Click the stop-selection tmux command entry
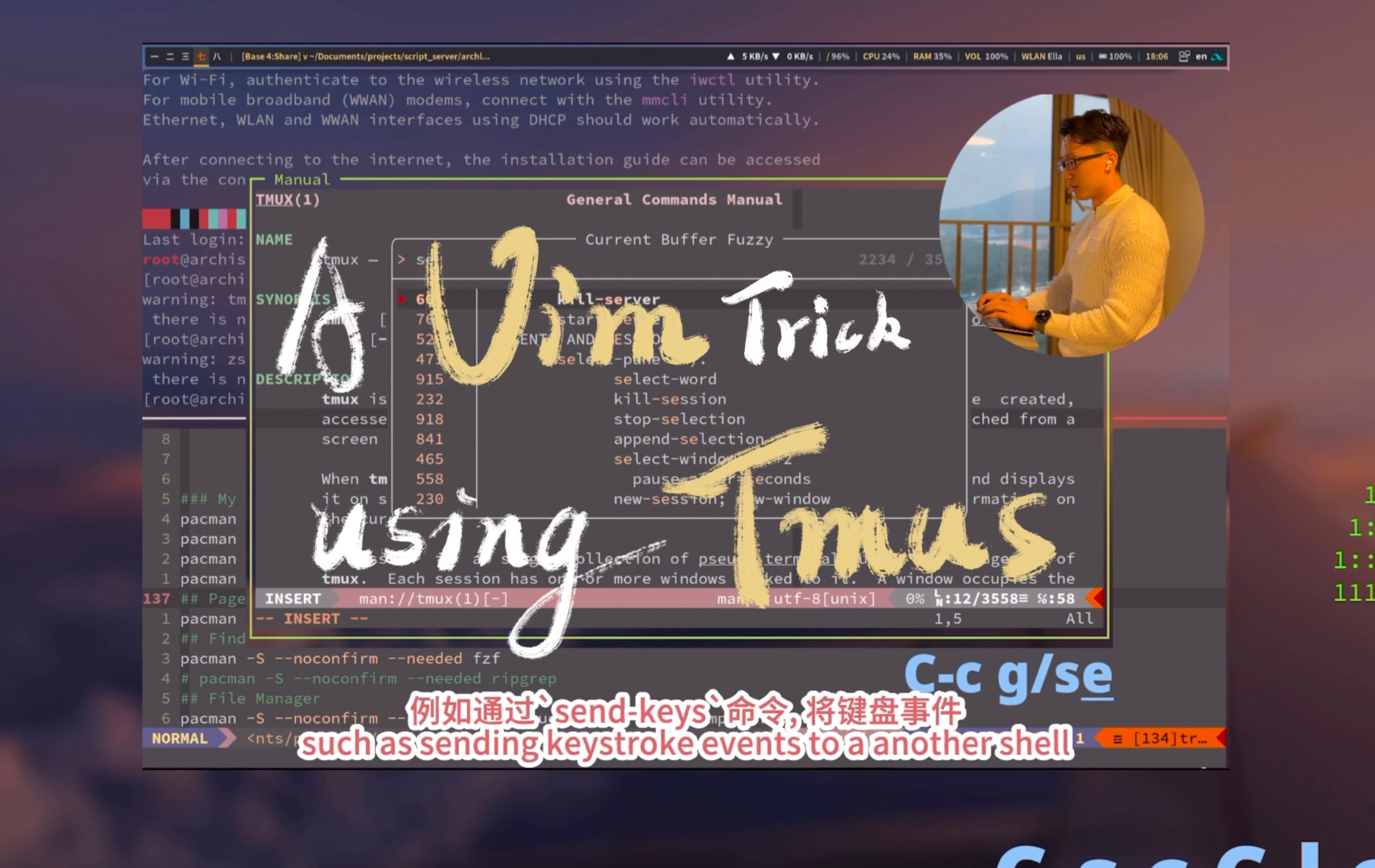The width and height of the screenshot is (1375, 868). point(679,419)
